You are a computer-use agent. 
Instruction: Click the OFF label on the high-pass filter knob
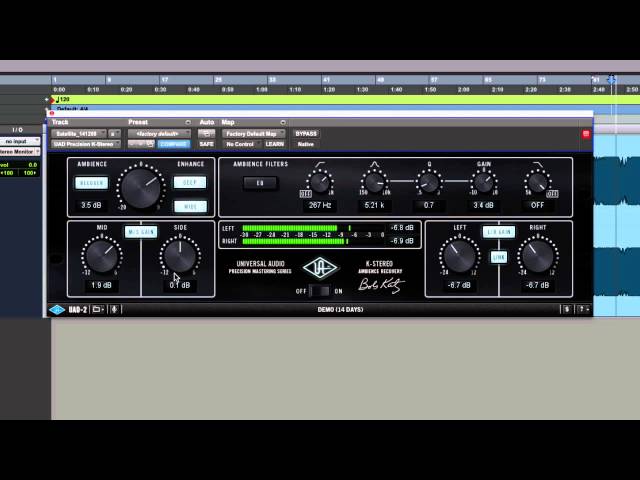(x=306, y=194)
